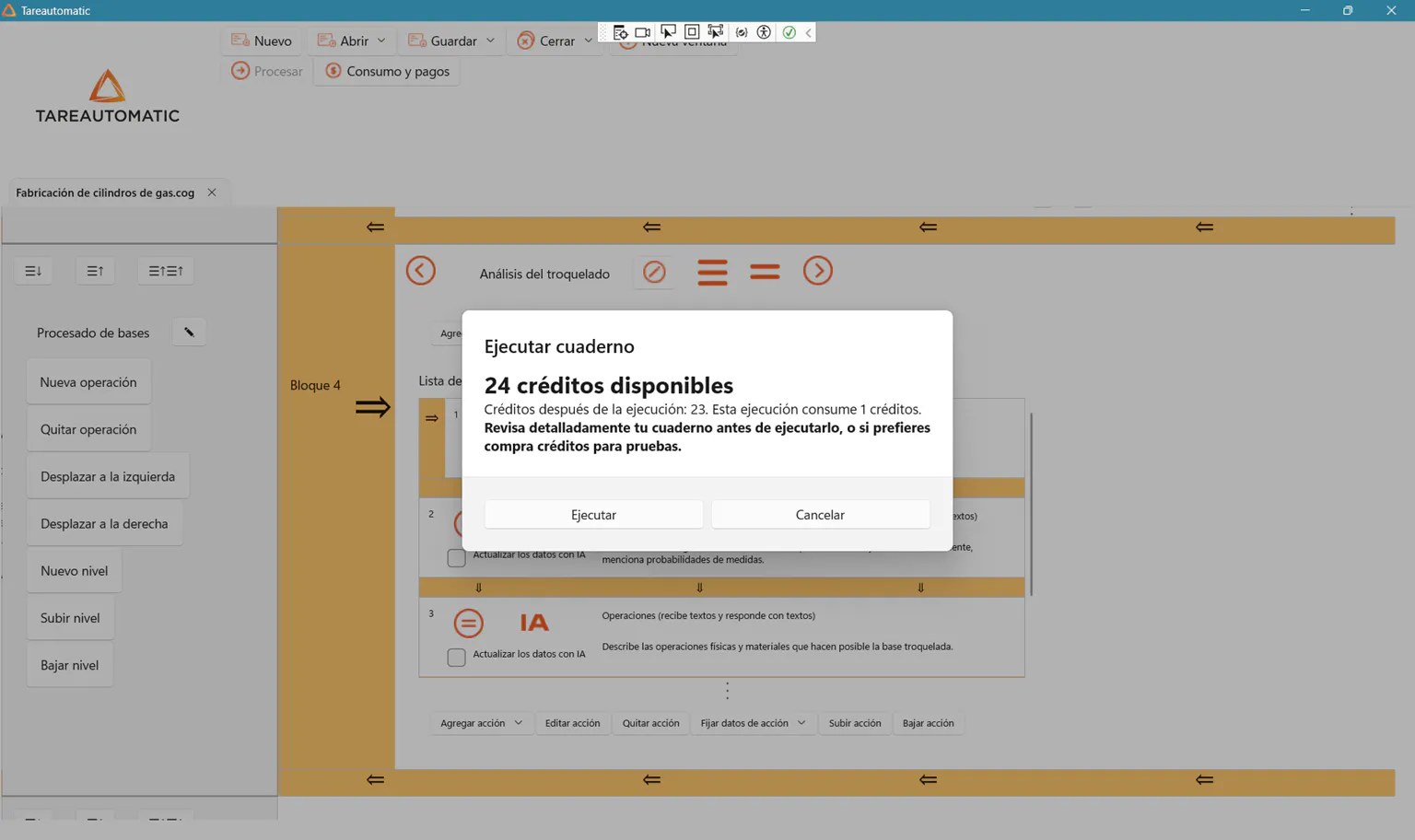The image size is (1415, 840).
Task: Open Consumo y pagos
Action: point(387,71)
